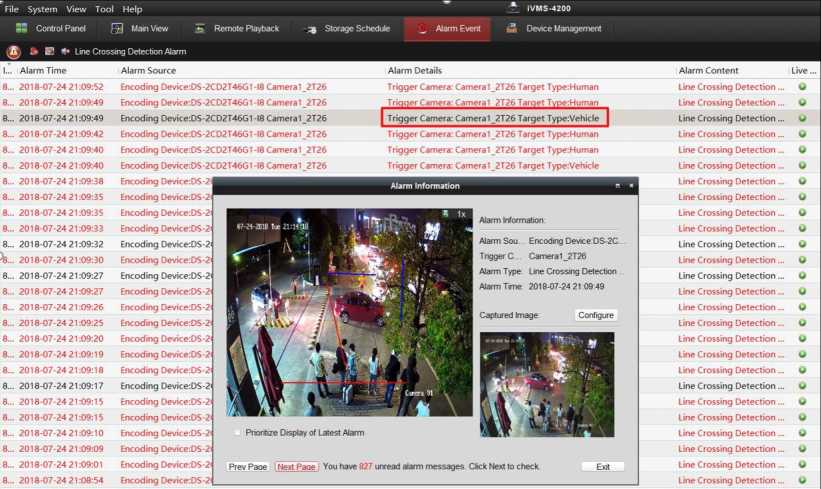Screen dimensions: 821x489
Task: Click green live view icon in first alarm row
Action: pos(802,87)
